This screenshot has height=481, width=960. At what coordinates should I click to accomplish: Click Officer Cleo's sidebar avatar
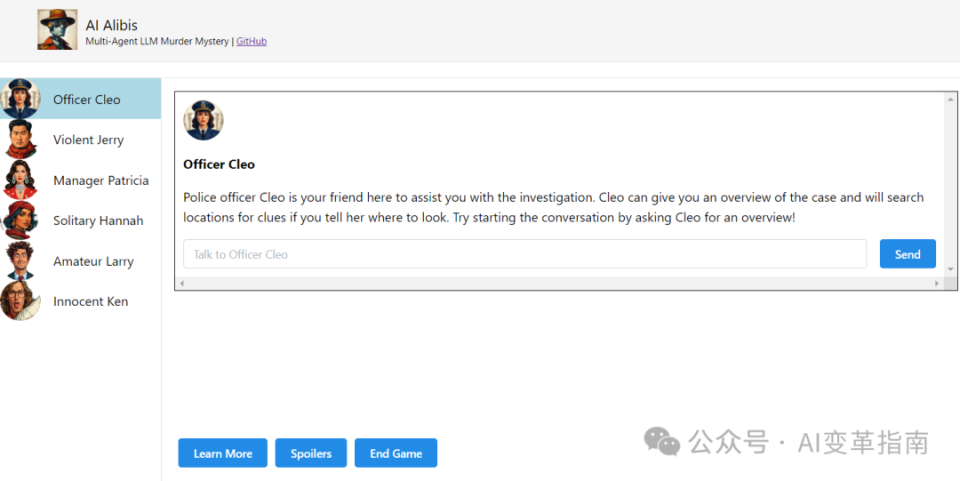pos(20,99)
